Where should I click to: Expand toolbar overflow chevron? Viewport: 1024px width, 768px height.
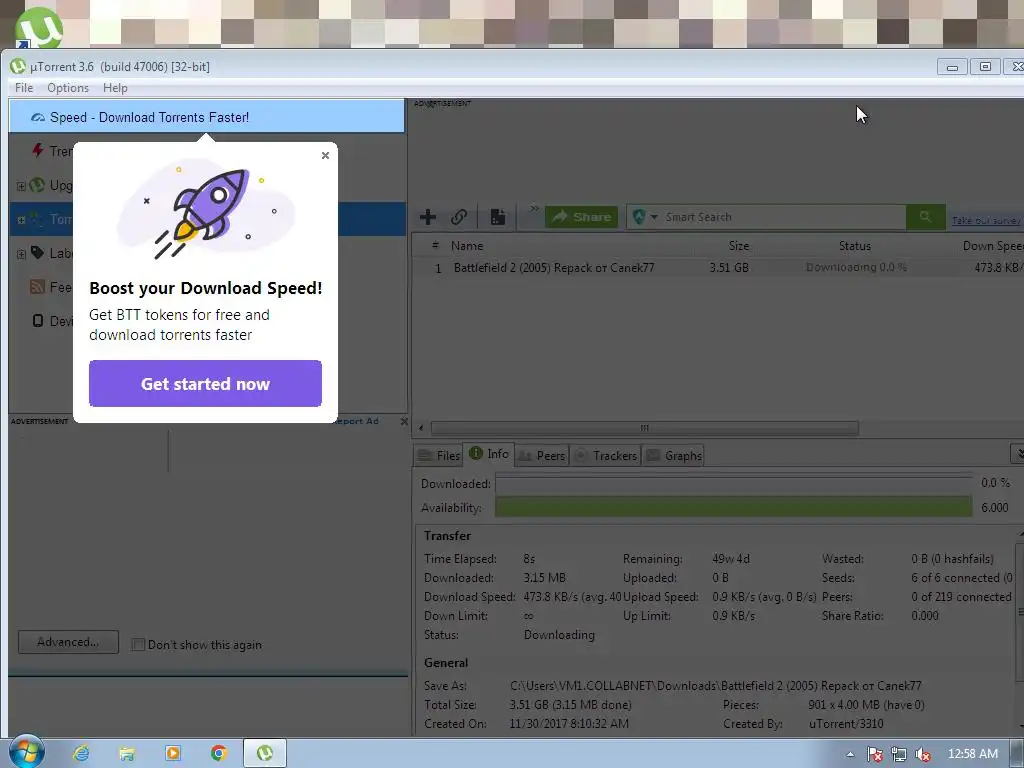pos(534,209)
